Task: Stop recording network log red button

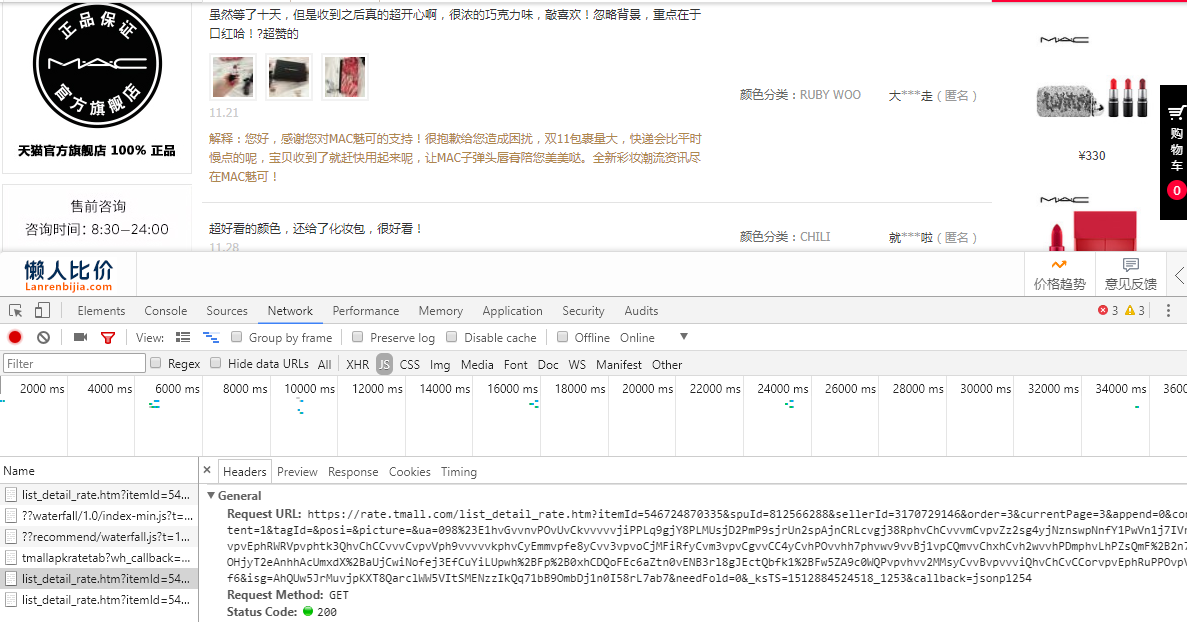Action: 14,337
